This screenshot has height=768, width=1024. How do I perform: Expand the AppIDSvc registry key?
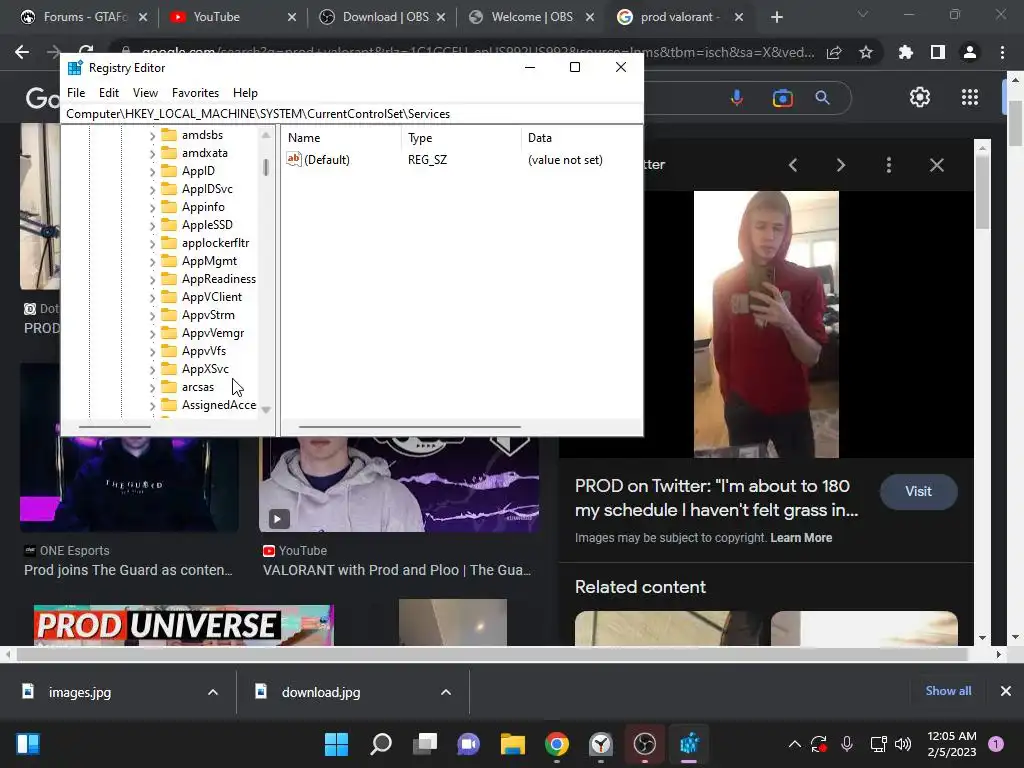[152, 189]
